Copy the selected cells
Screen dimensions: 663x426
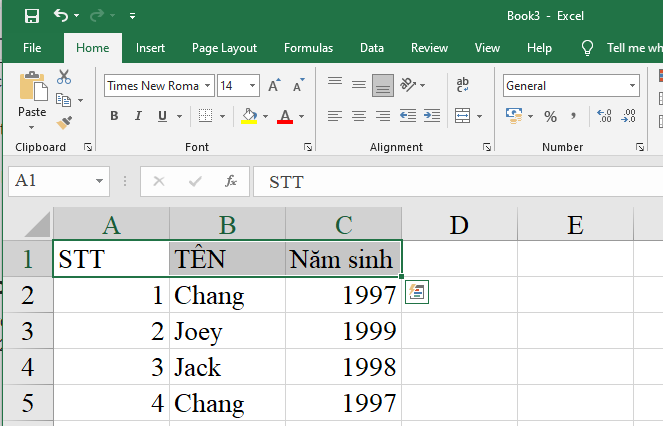pyautogui.click(x=63, y=100)
